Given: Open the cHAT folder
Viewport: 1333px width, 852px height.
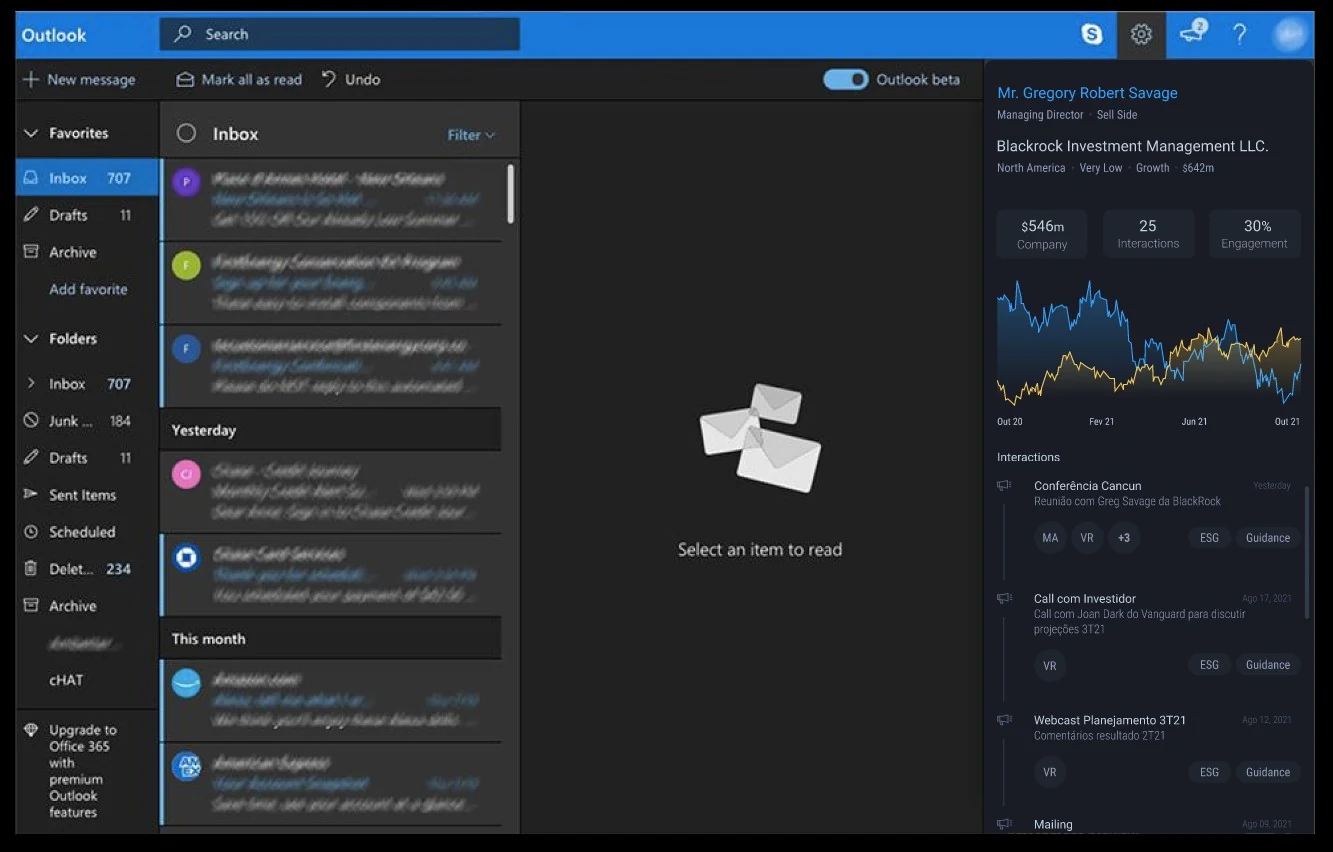Looking at the screenshot, I should point(87,680).
